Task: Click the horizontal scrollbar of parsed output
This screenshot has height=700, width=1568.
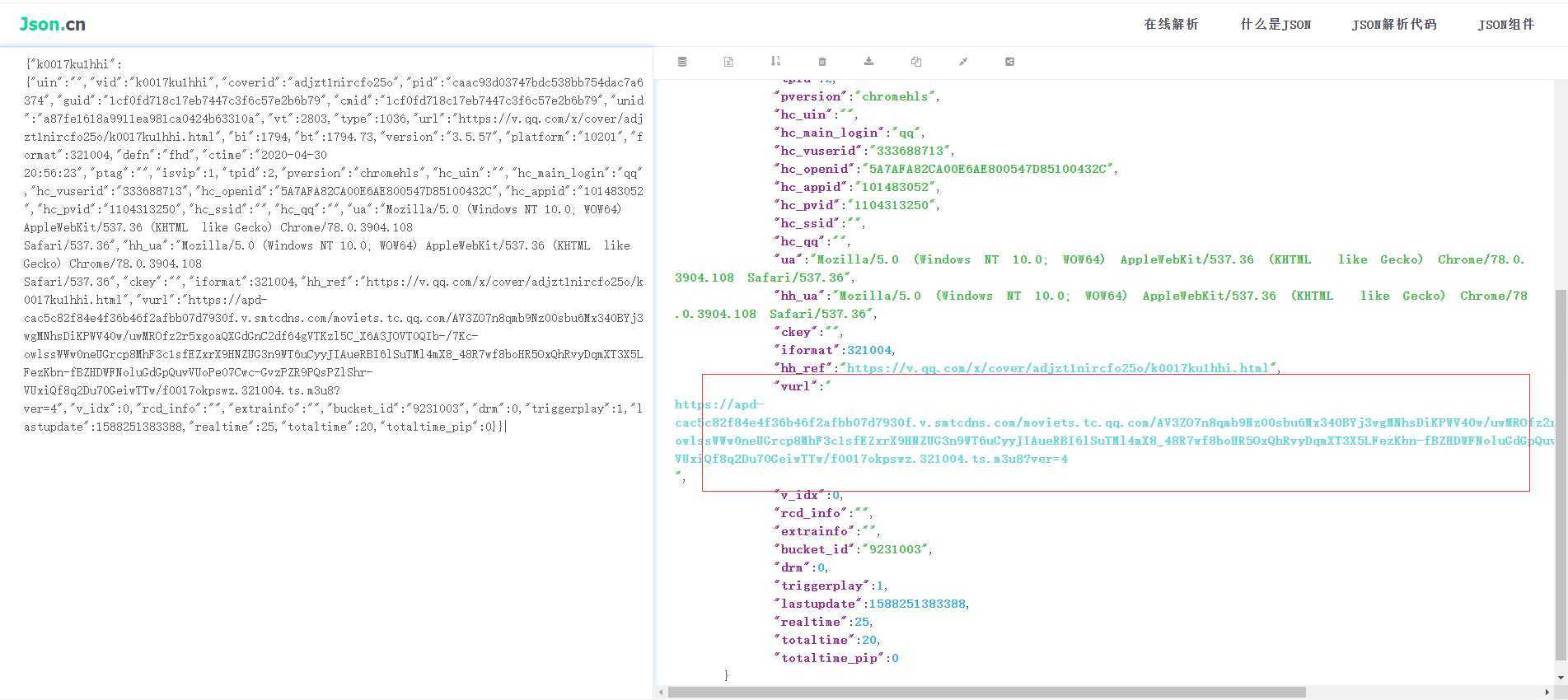Action: pyautogui.click(x=986, y=692)
